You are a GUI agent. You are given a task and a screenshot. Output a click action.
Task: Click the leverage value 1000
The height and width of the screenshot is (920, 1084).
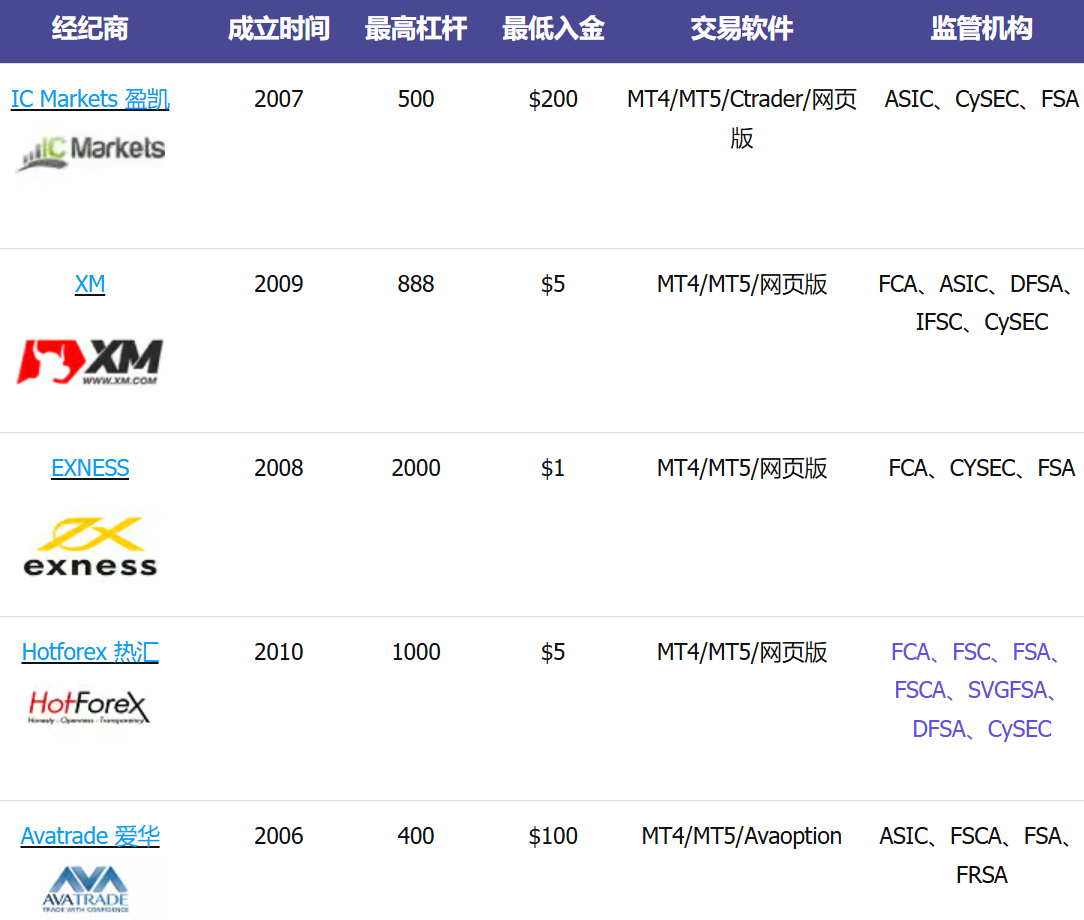(x=415, y=652)
